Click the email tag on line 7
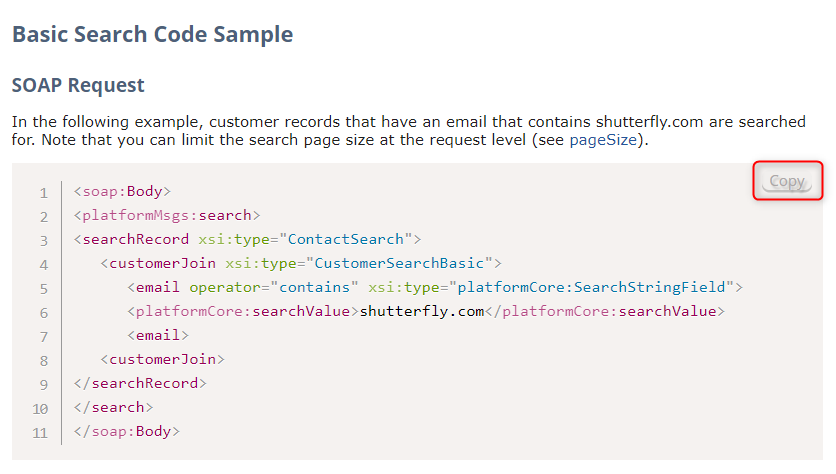836x474 pixels. pyautogui.click(x=157, y=335)
